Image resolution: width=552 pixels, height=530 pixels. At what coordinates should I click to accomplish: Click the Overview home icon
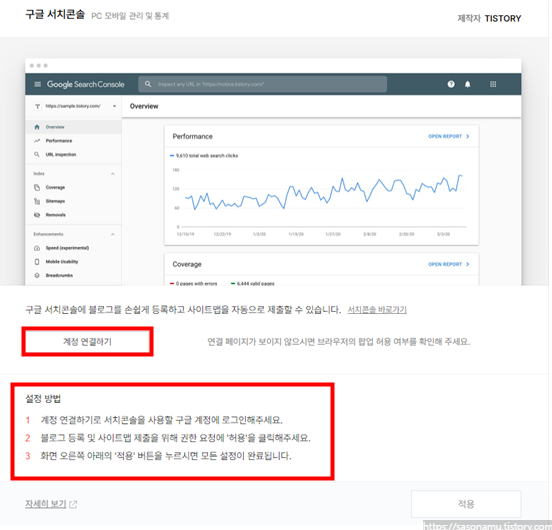coord(37,127)
